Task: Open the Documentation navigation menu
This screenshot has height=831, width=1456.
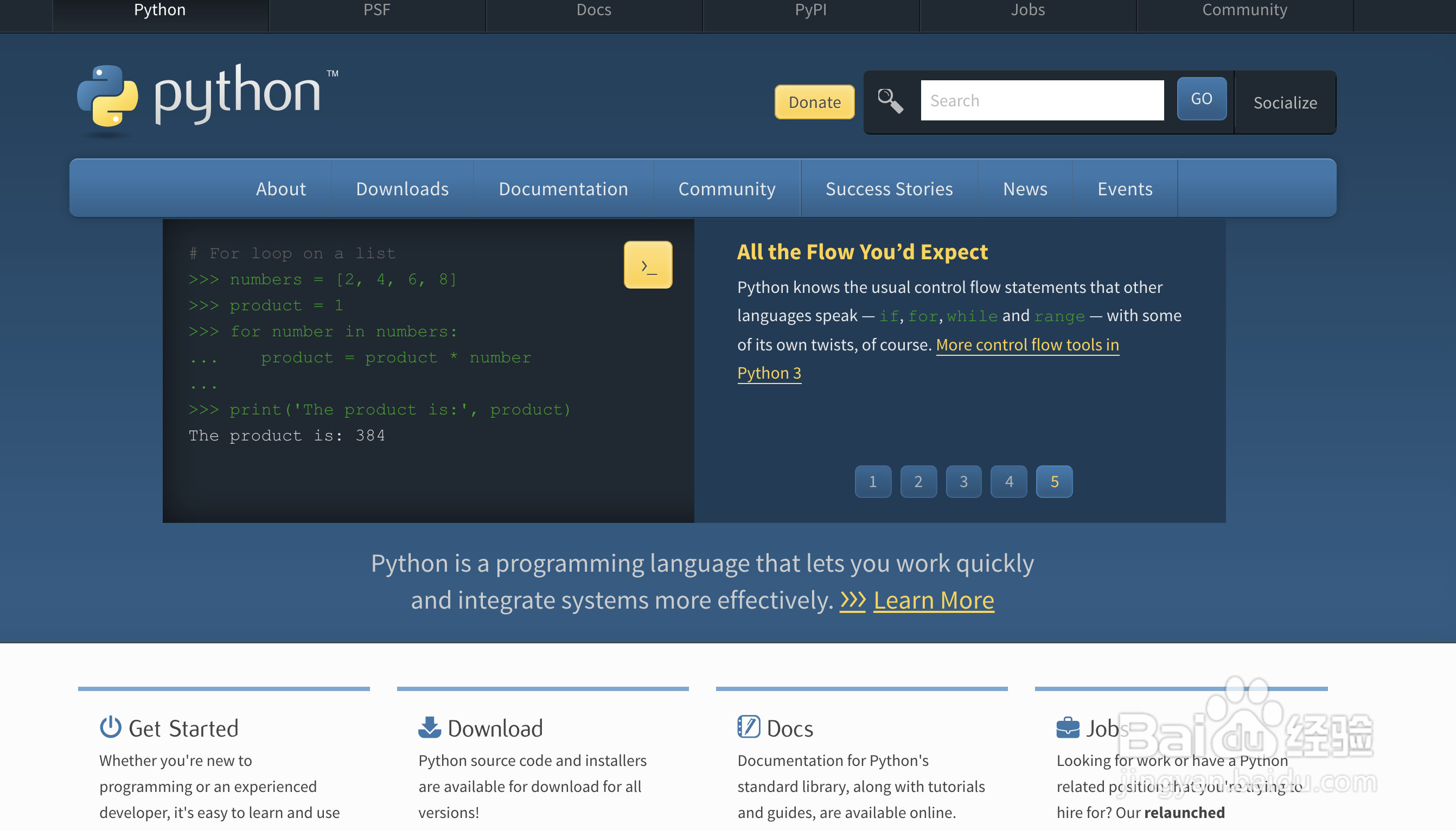Action: coord(563,188)
